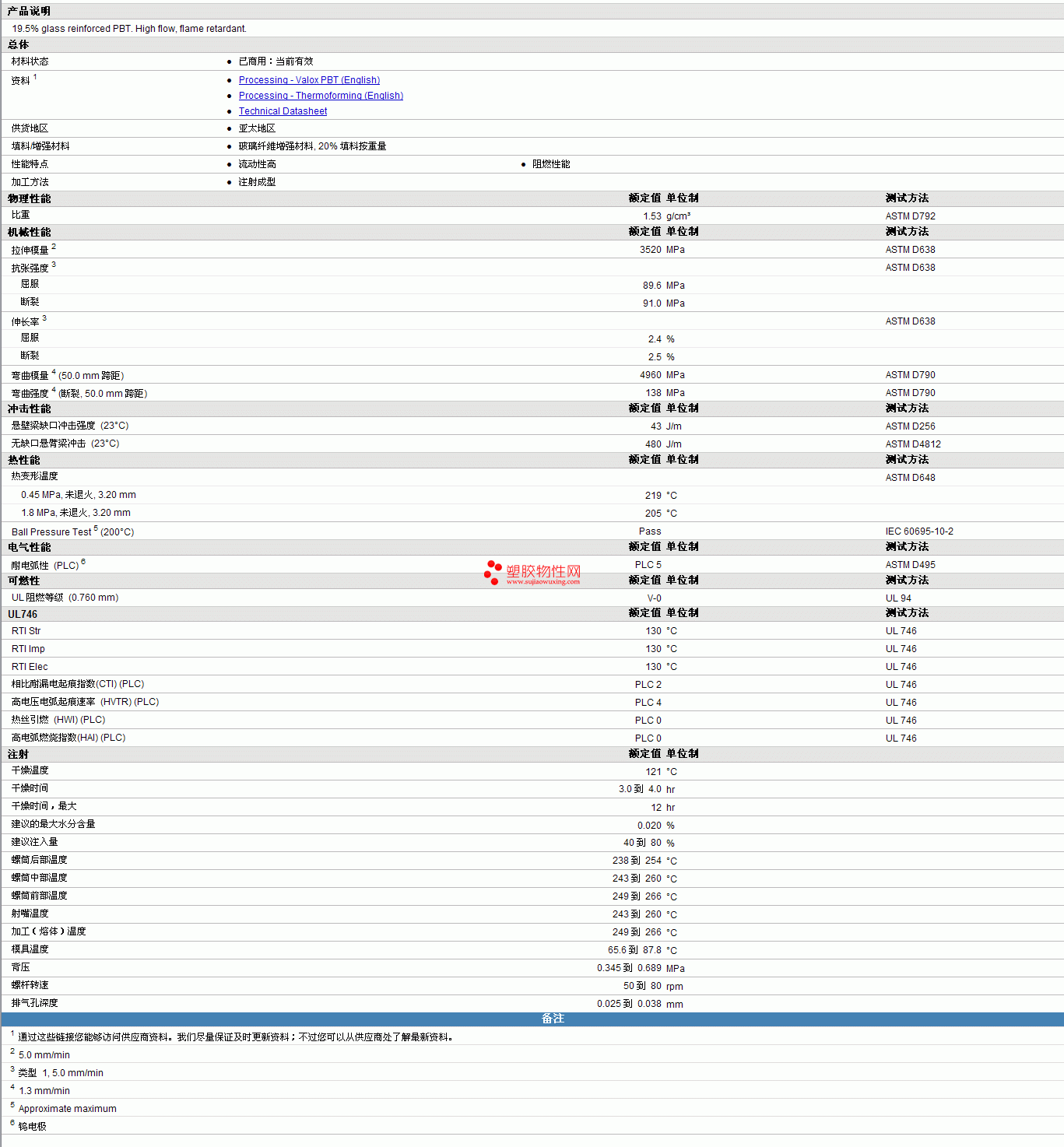The image size is (1064, 1147).
Task: Click the 已商用：当前有效 status value
Action: click(276, 61)
